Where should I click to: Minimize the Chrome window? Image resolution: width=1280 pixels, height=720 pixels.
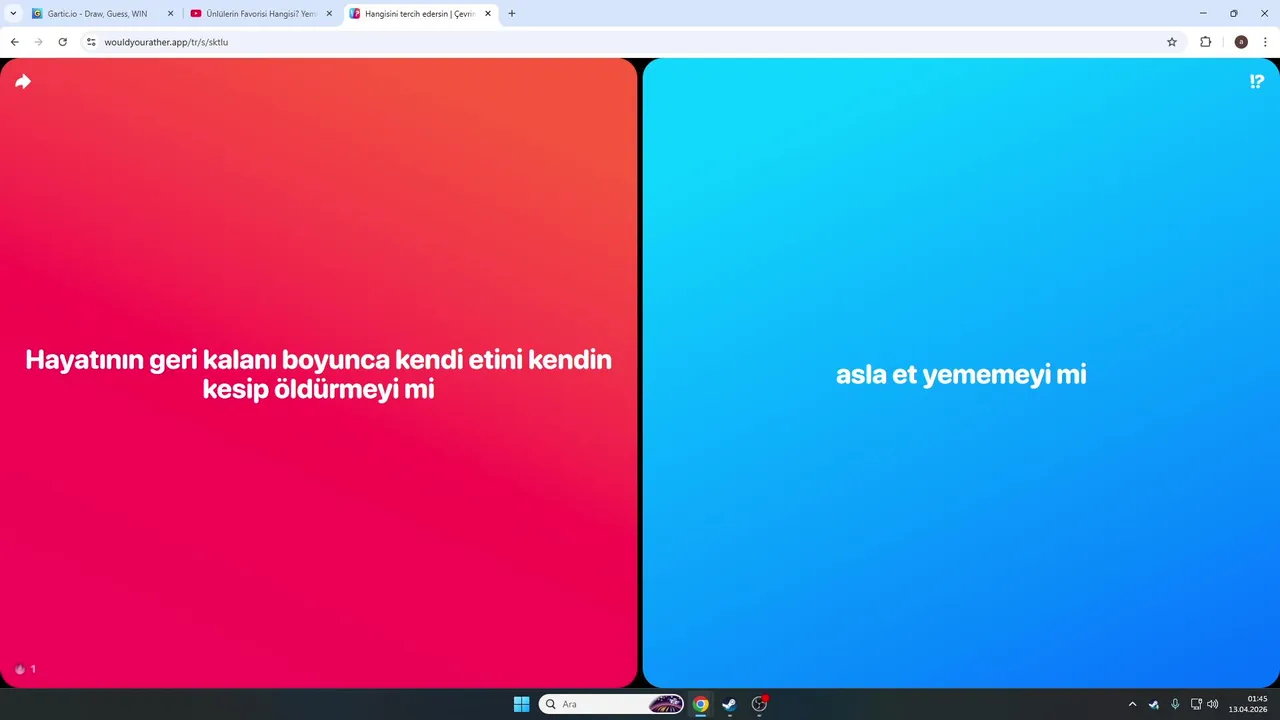(1203, 13)
